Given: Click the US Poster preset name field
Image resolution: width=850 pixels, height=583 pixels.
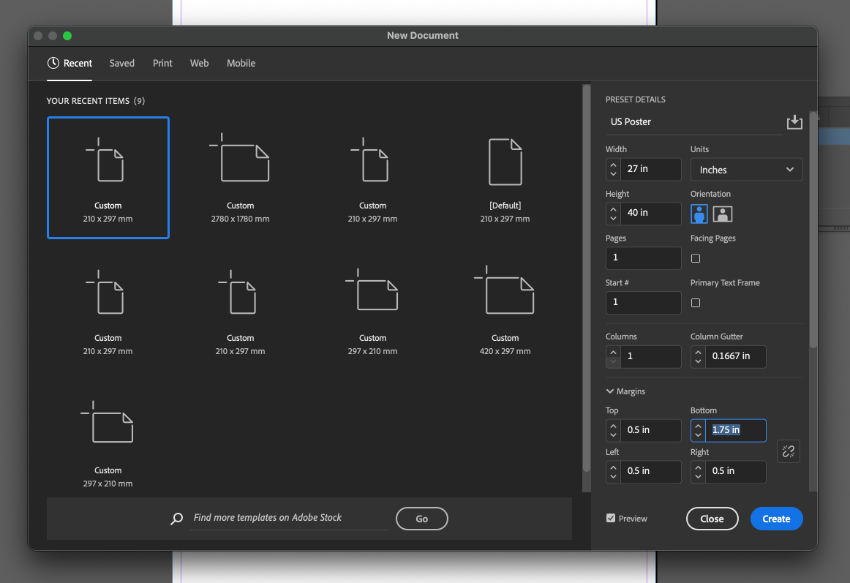Looking at the screenshot, I should (693, 122).
